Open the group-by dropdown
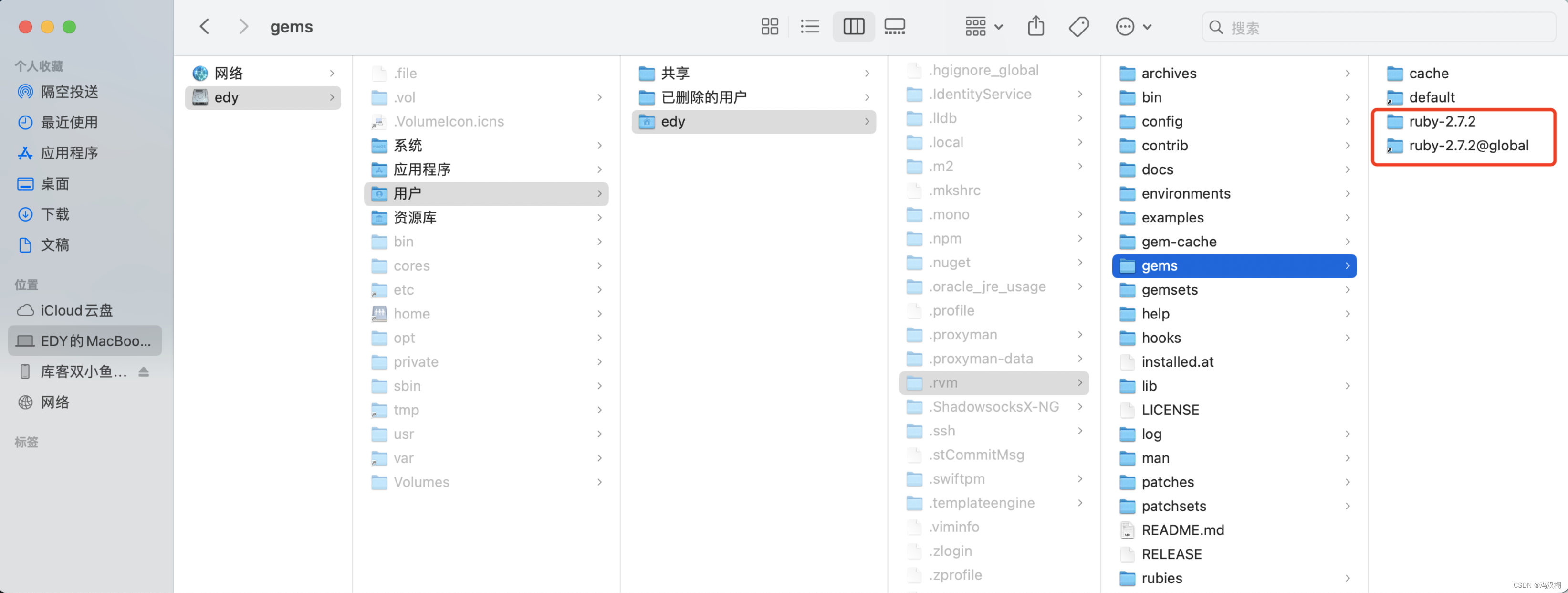Viewport: 1568px width, 593px height. 983,27
